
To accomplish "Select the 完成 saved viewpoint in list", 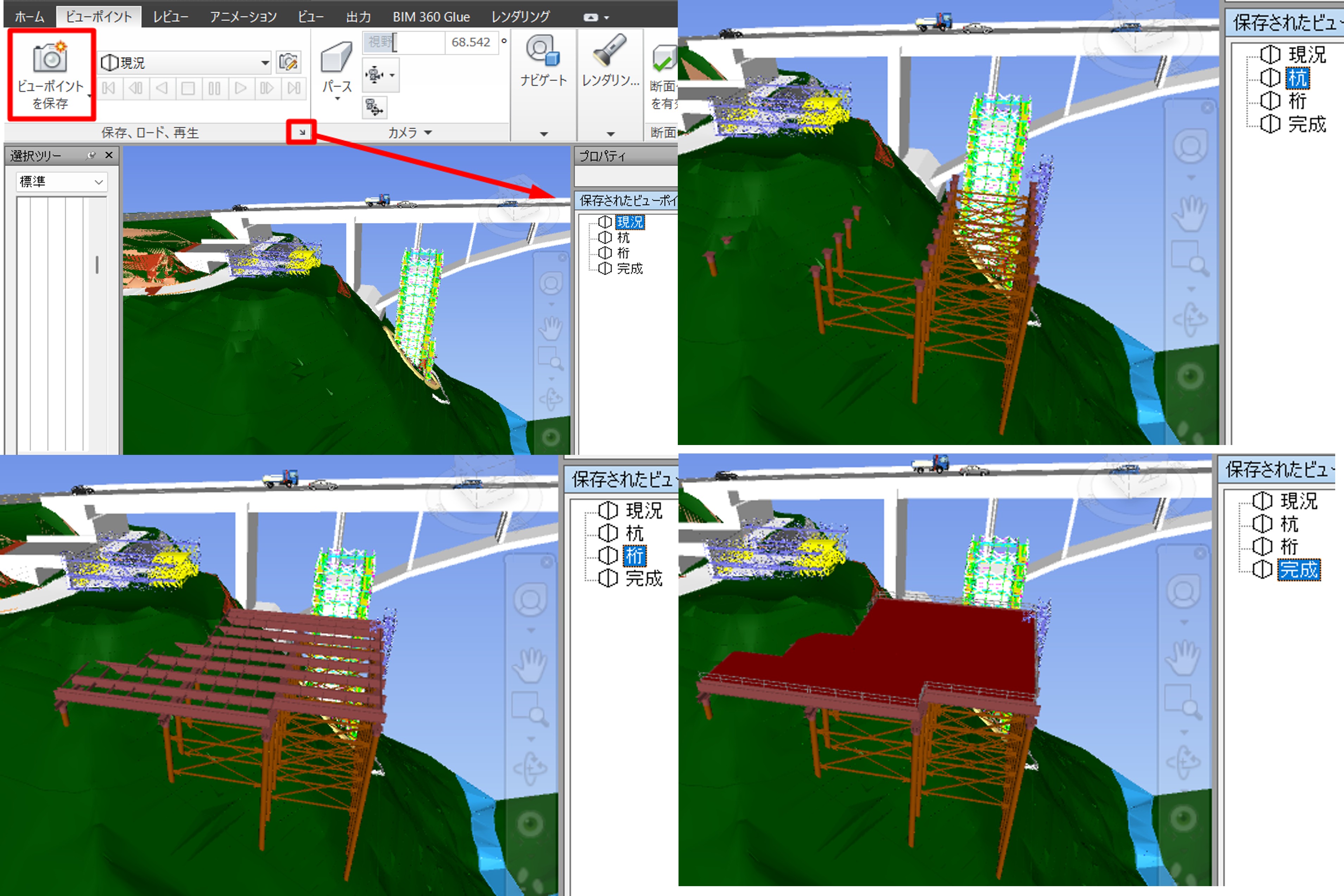I will 629,268.
